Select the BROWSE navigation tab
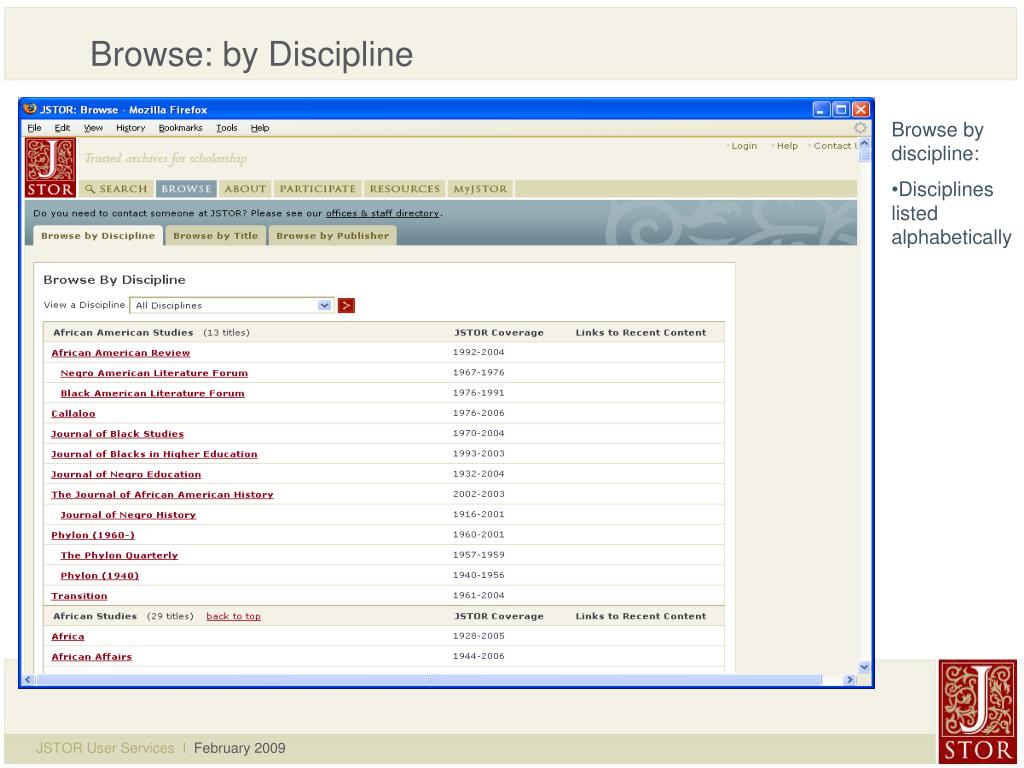Screen dimensions: 1024x768 click(186, 189)
